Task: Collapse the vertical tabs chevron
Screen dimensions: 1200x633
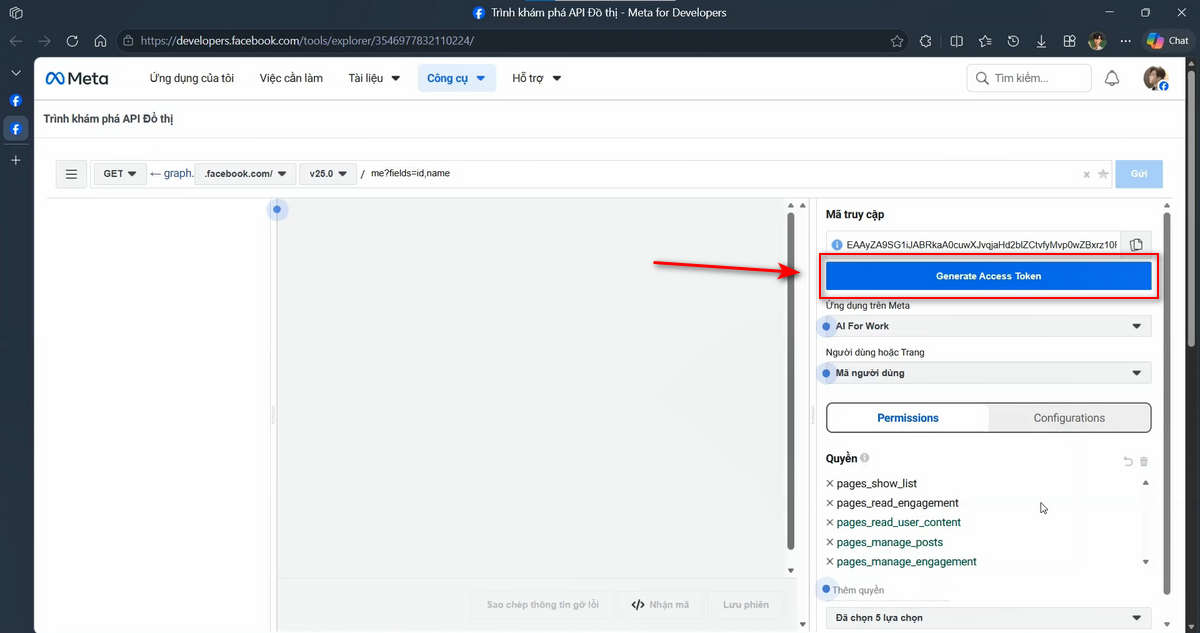Action: (15, 73)
